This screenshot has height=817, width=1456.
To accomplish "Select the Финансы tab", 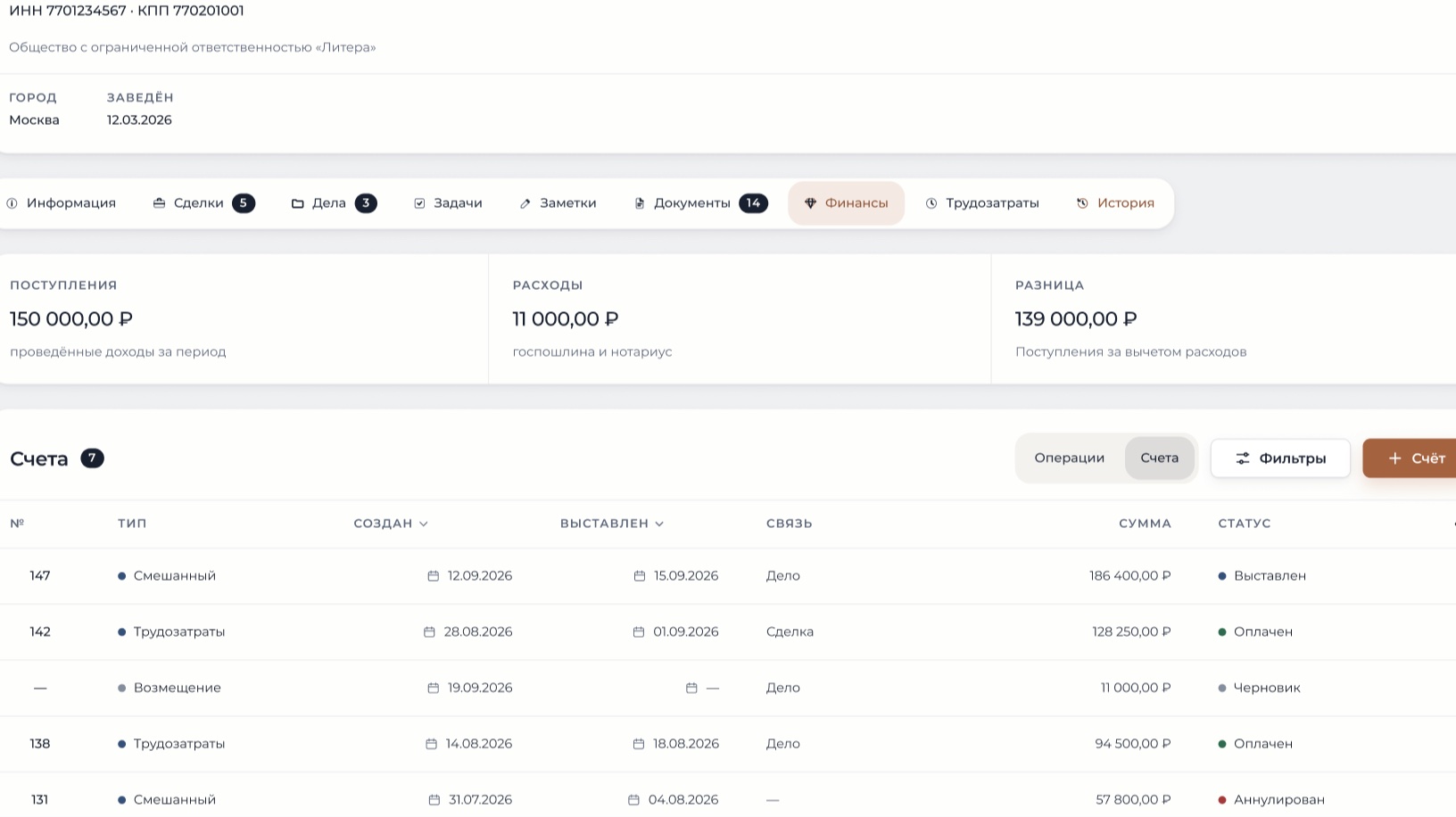I will 846,203.
